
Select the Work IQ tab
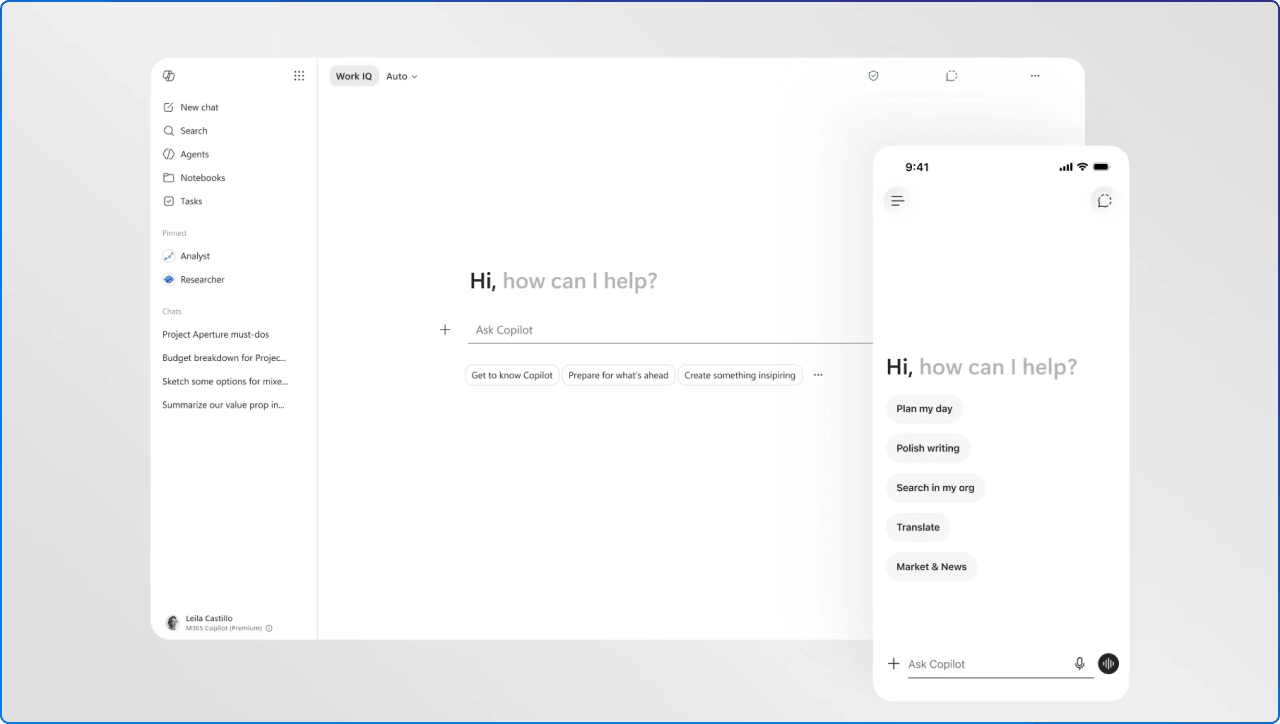click(x=354, y=76)
